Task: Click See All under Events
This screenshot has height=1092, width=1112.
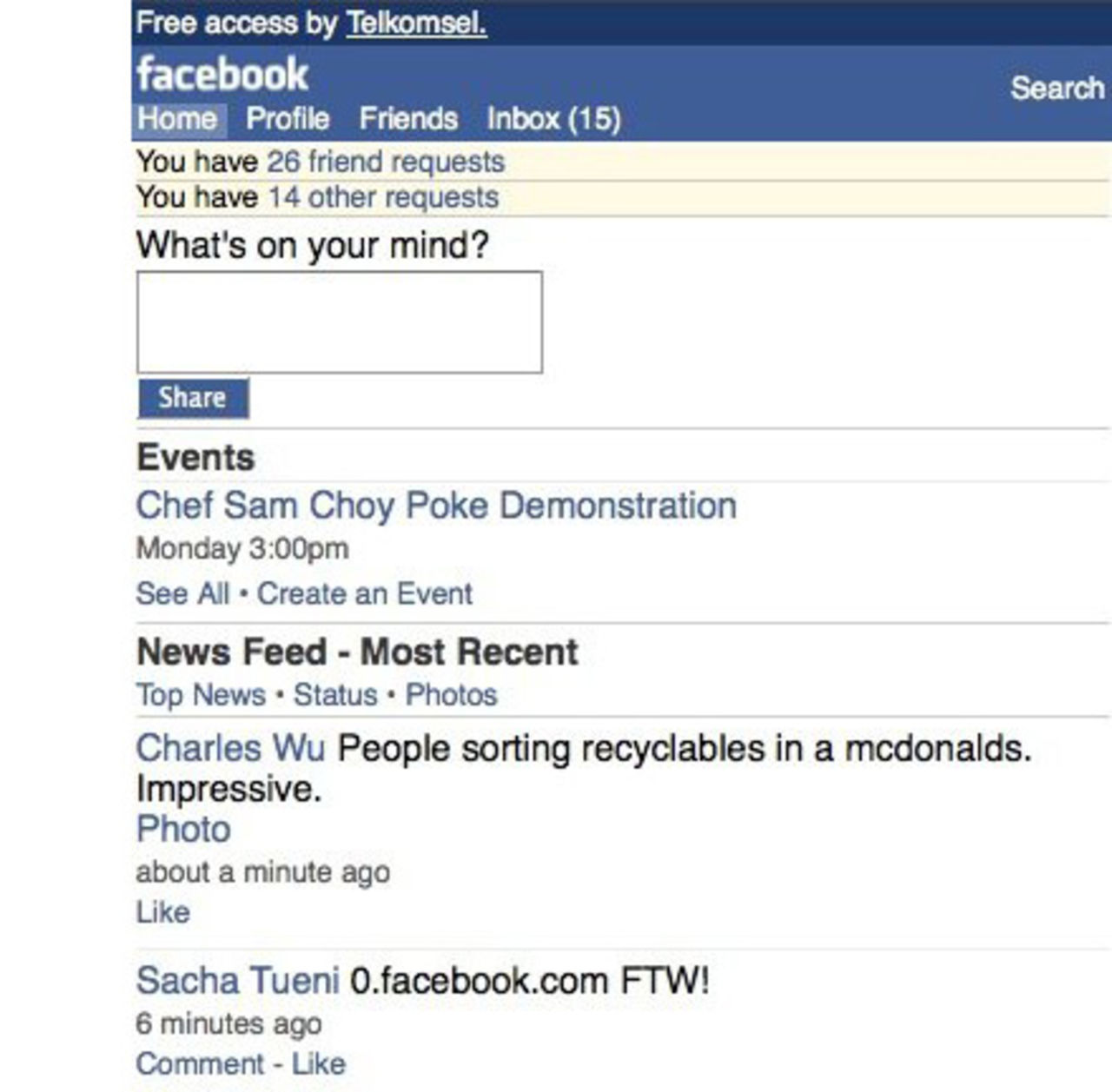Action: 183,593
